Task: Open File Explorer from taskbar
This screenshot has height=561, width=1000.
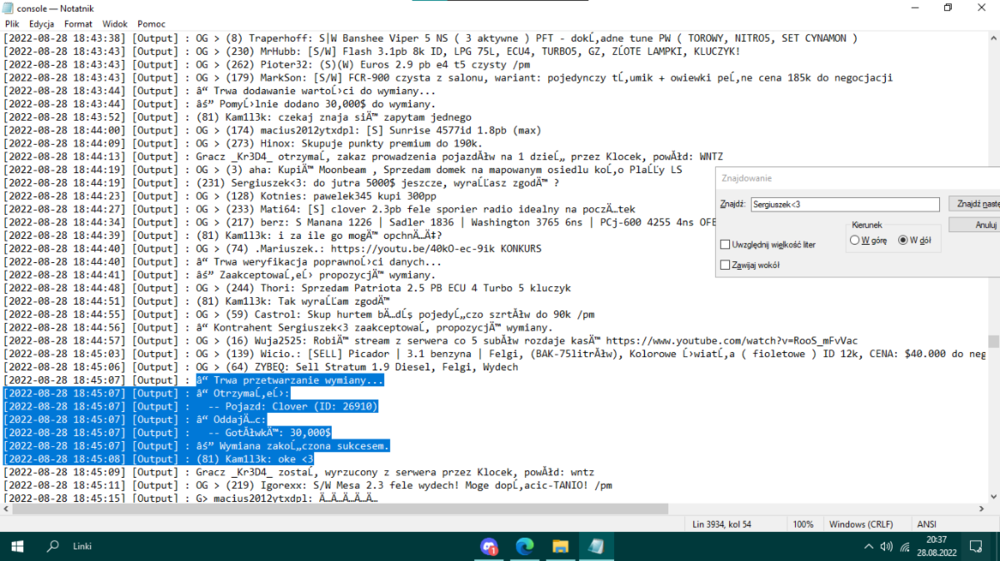Action: [x=560, y=546]
